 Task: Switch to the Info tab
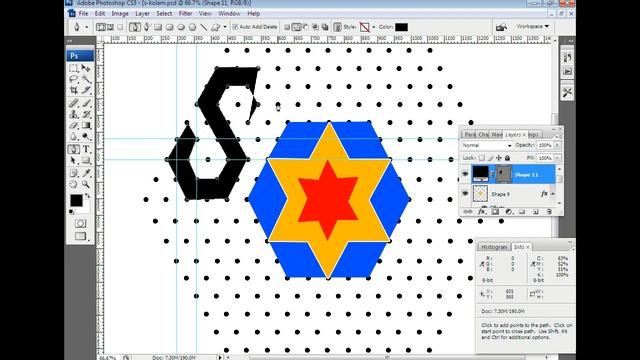coord(521,247)
